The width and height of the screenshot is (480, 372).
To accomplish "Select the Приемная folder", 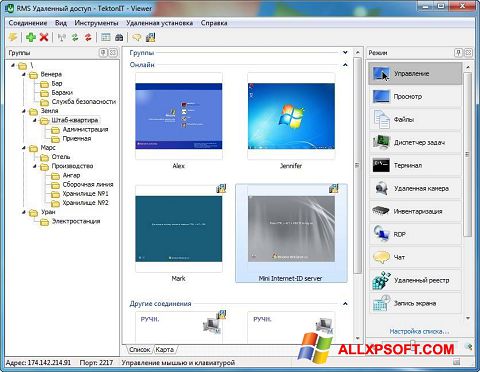I will 77,138.
